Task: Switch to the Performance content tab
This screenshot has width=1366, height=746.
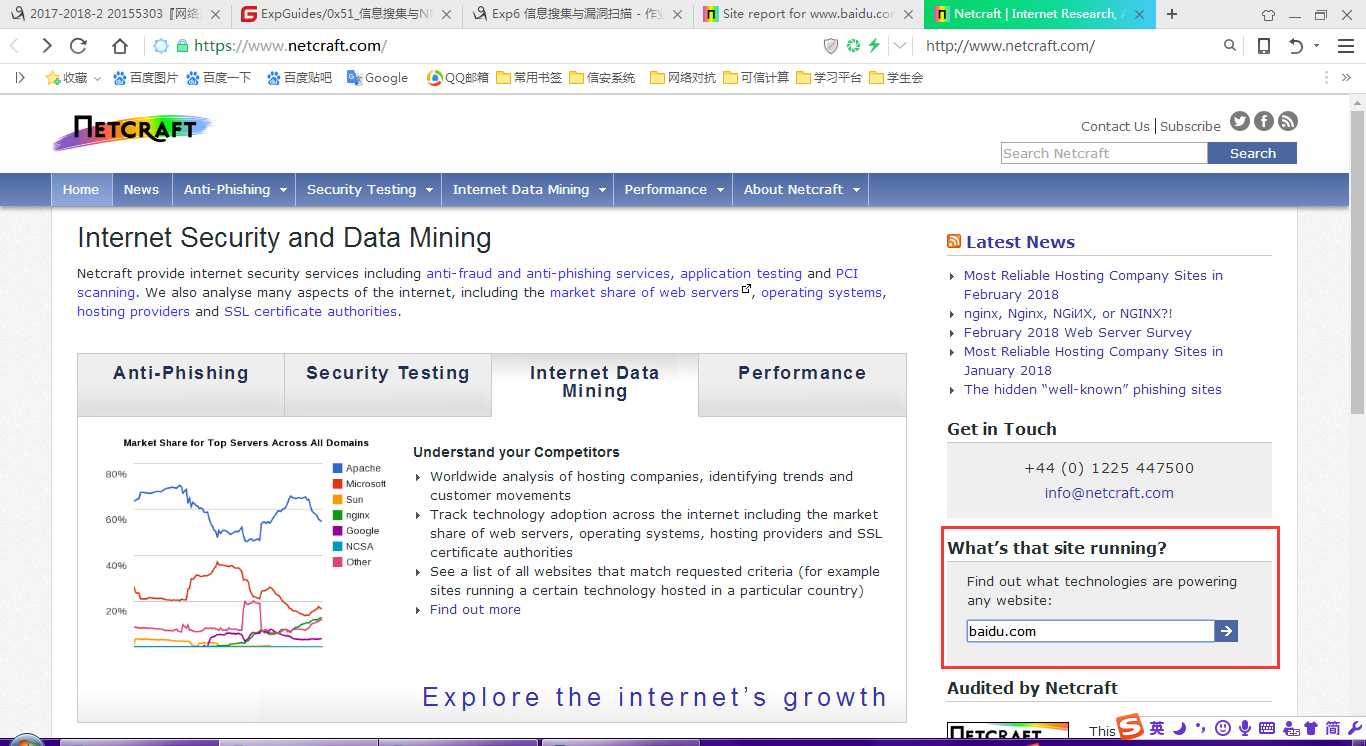Action: [802, 384]
